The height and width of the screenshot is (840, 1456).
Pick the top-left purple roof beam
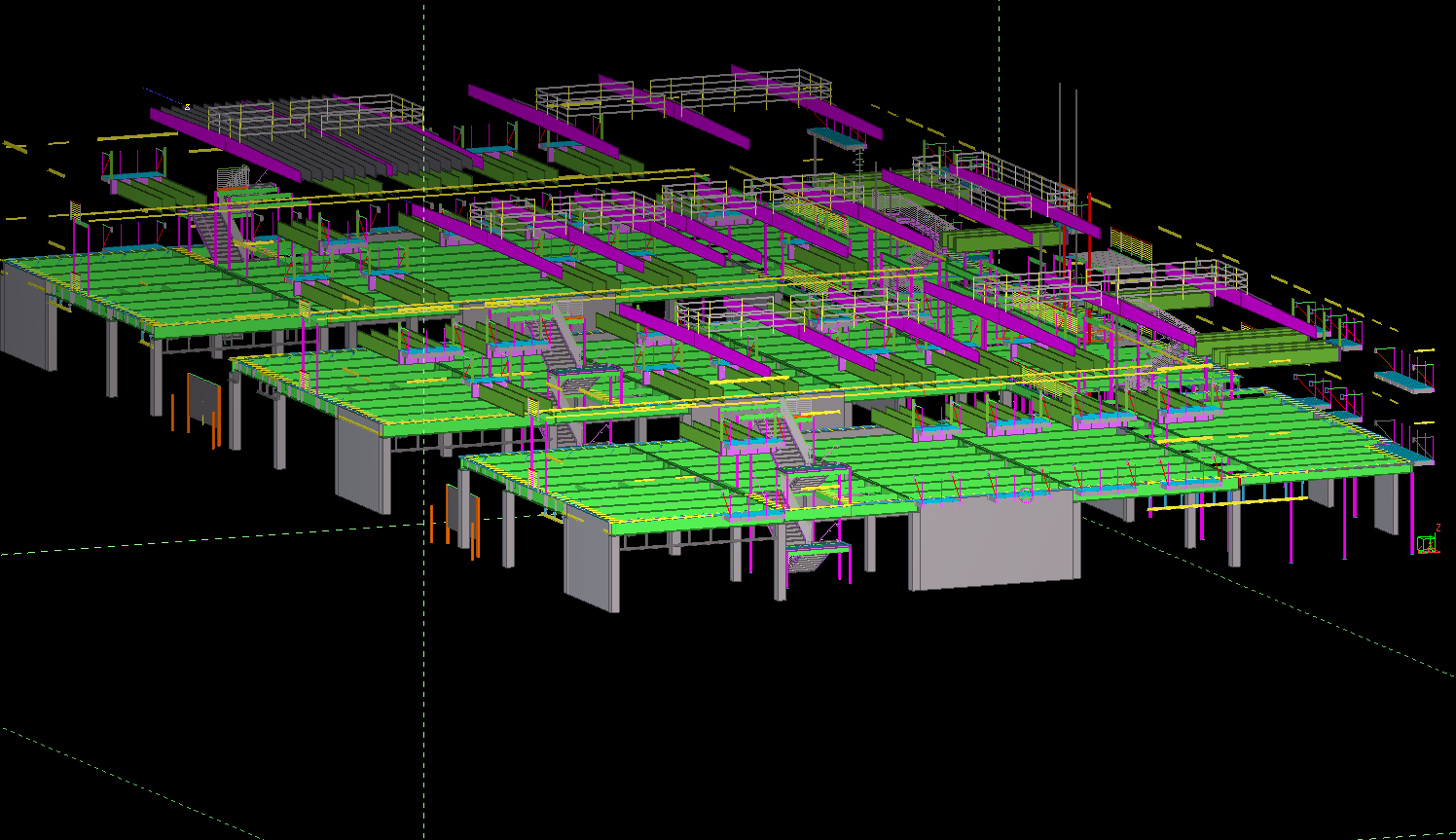click(x=224, y=146)
